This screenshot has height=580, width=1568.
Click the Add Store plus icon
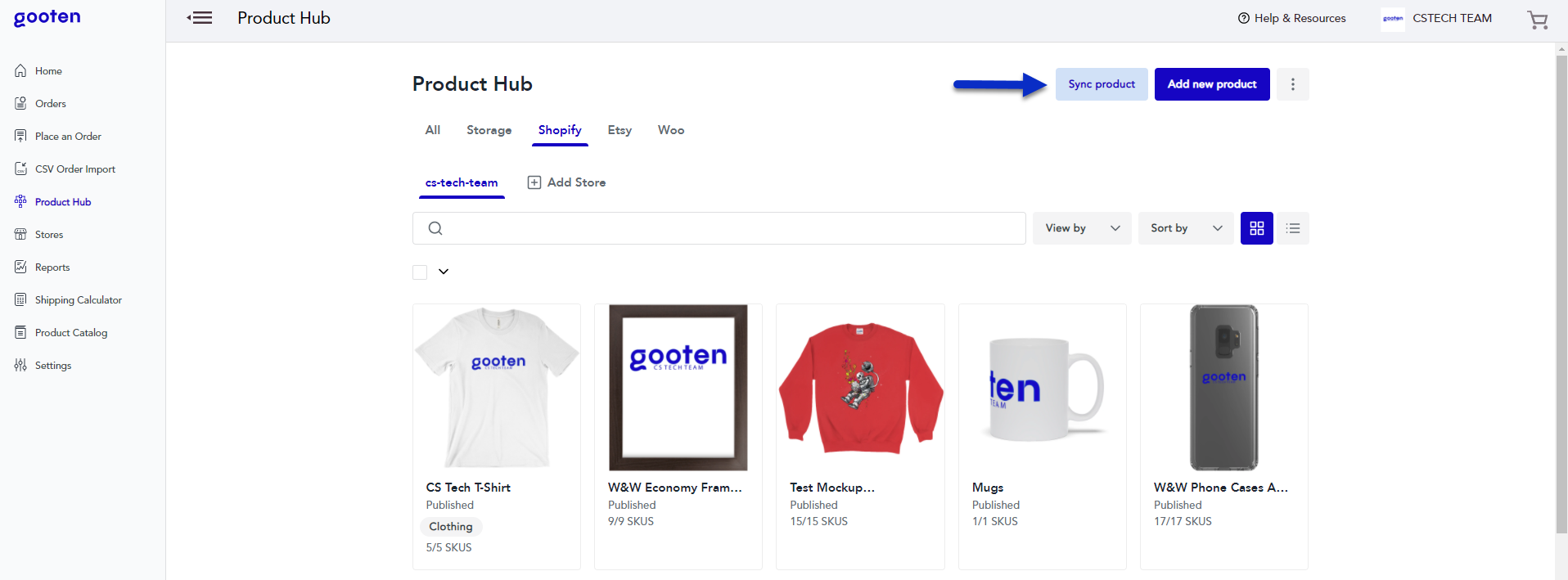click(534, 182)
